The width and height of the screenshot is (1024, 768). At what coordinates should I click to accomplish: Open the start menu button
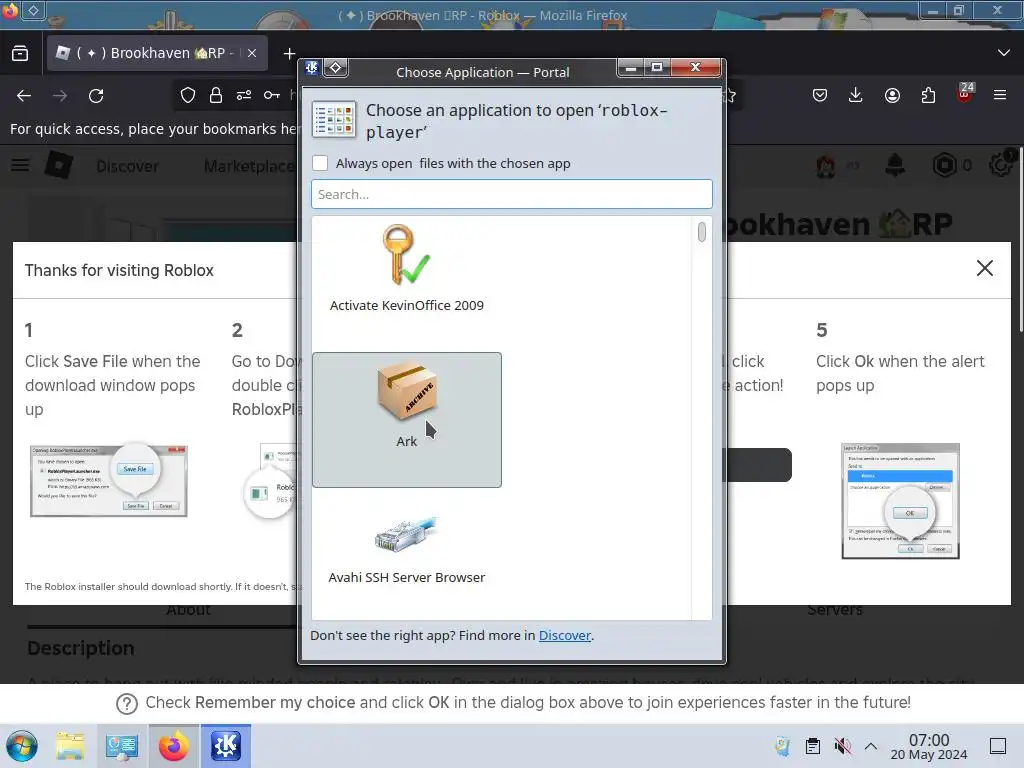pyautogui.click(x=22, y=746)
